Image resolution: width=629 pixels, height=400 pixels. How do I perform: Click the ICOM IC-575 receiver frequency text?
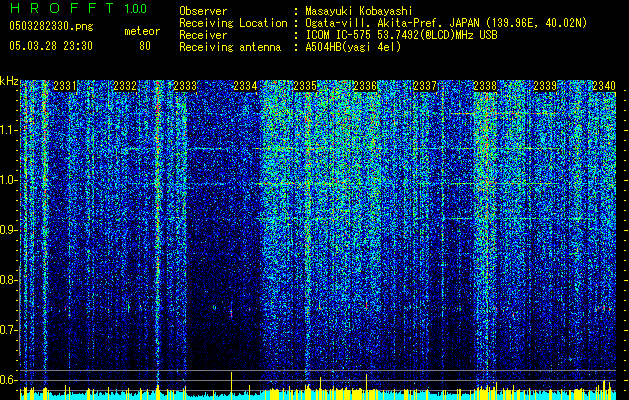tap(401, 35)
